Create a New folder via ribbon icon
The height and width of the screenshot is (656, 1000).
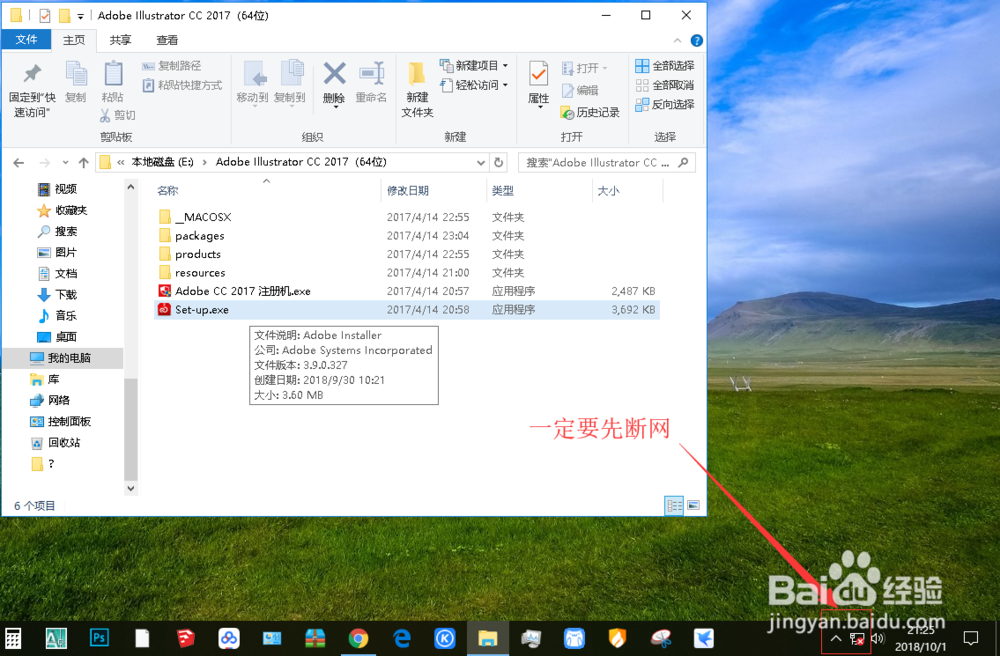417,75
